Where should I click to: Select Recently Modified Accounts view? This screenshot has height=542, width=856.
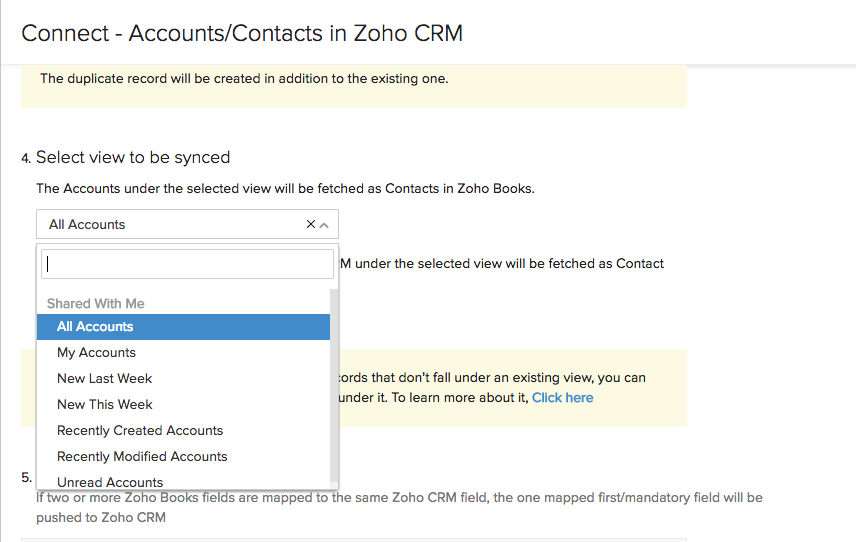click(142, 457)
